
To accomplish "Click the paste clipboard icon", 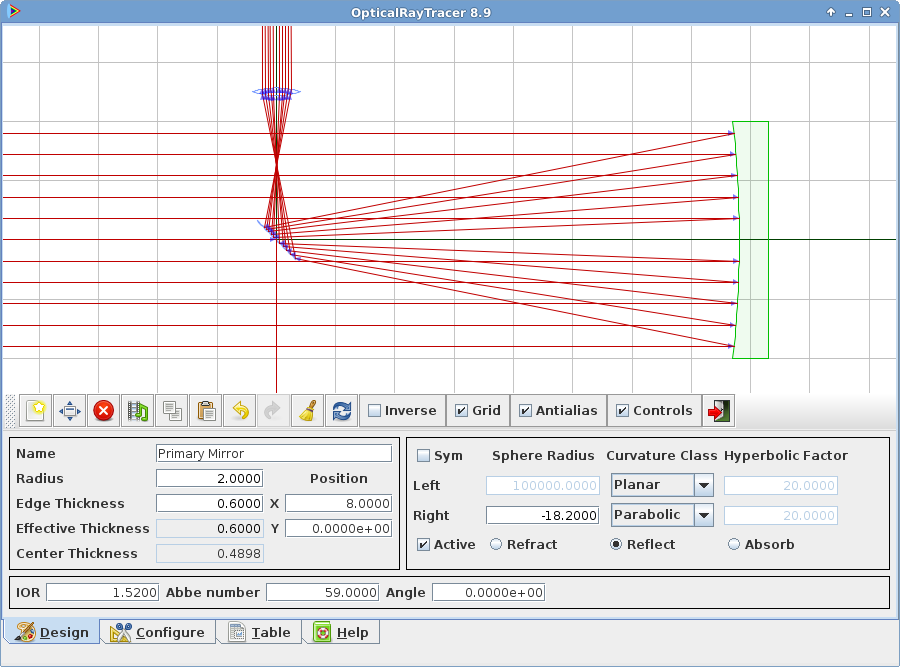I will tap(206, 411).
